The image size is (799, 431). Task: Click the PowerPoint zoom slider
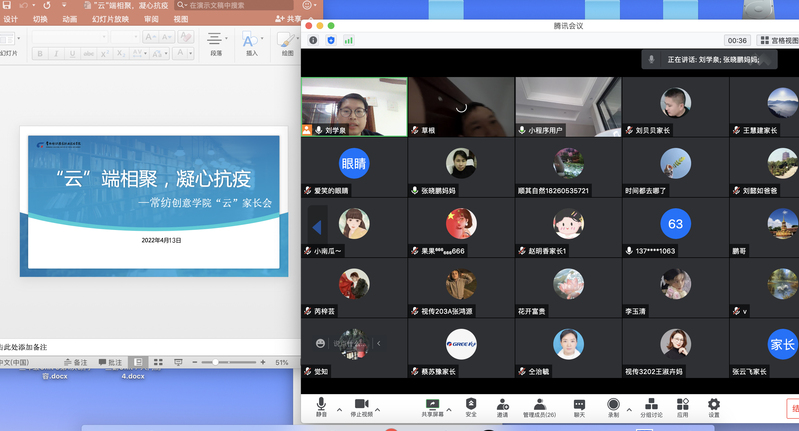coord(213,362)
